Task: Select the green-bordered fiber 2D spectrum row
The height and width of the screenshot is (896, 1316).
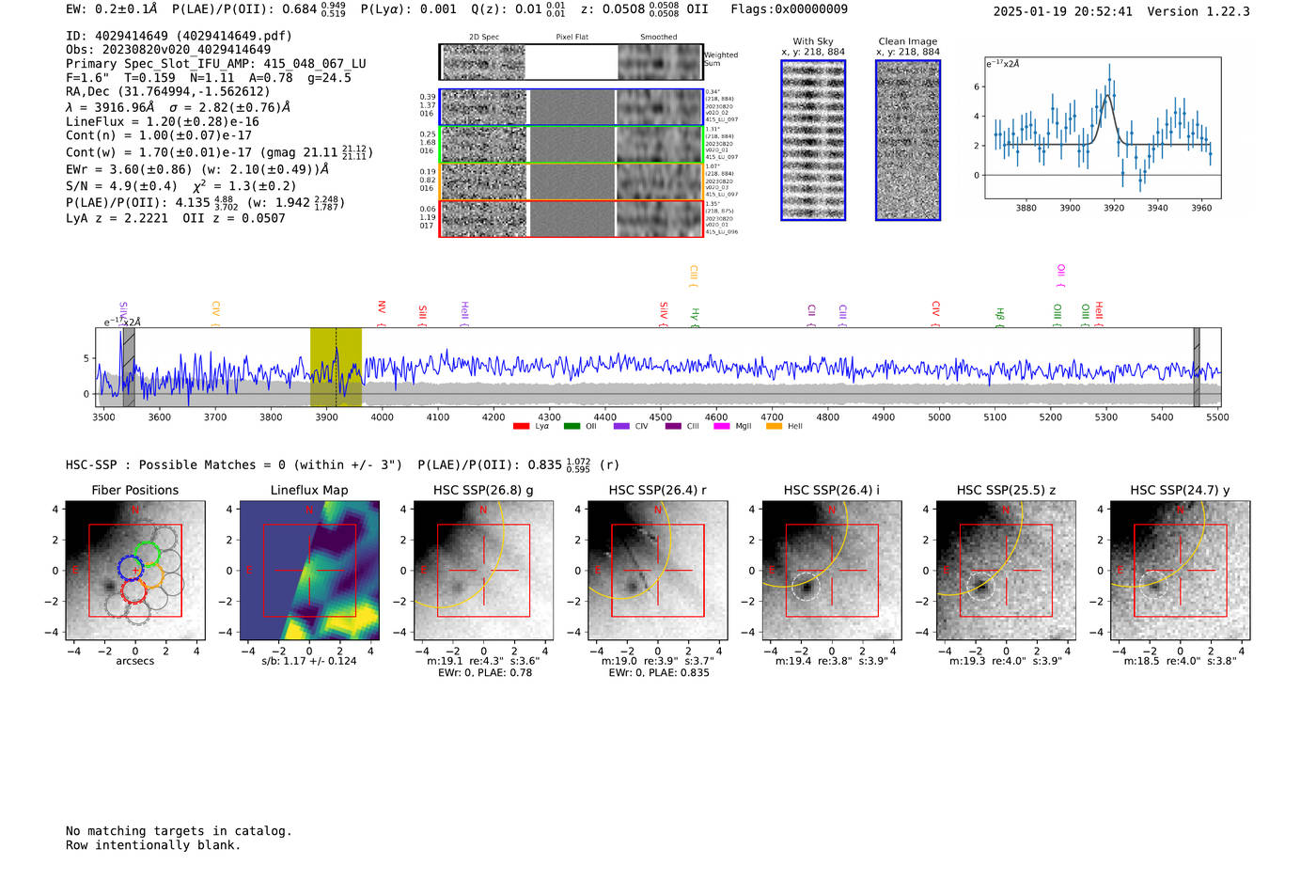Action: tap(571, 144)
